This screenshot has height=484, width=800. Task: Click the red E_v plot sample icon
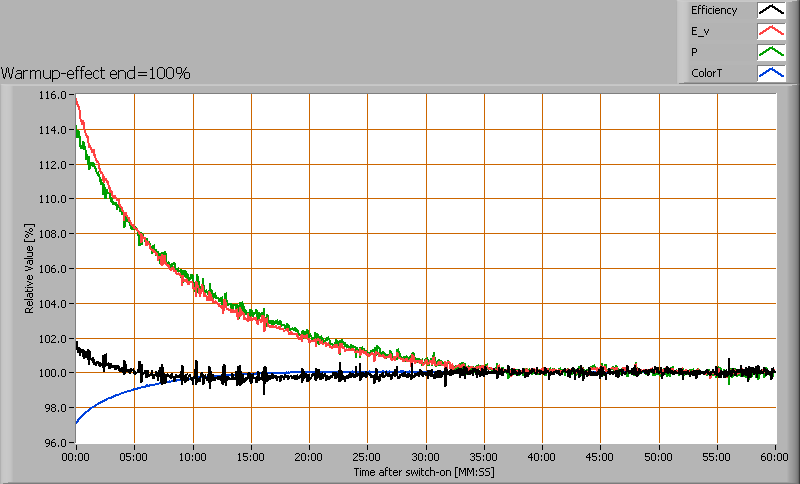pos(770,32)
